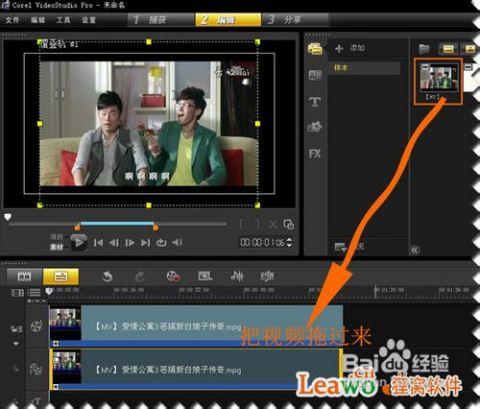This screenshot has height=409, width=480.
Task: Open the Media library panel icon
Action: pyautogui.click(x=315, y=49)
